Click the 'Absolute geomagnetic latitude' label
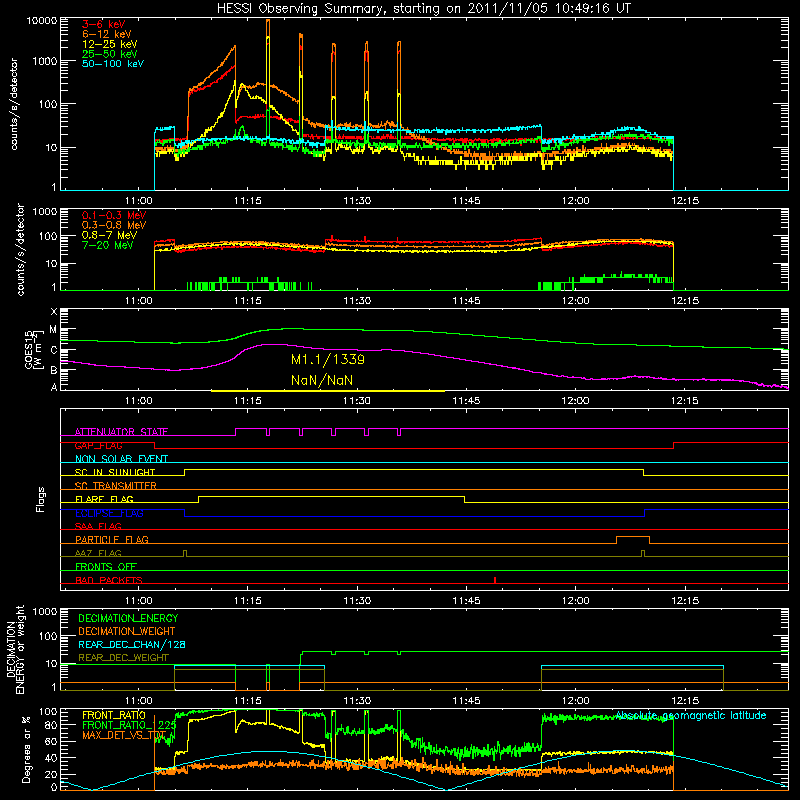The height and width of the screenshot is (800, 800). [691, 715]
